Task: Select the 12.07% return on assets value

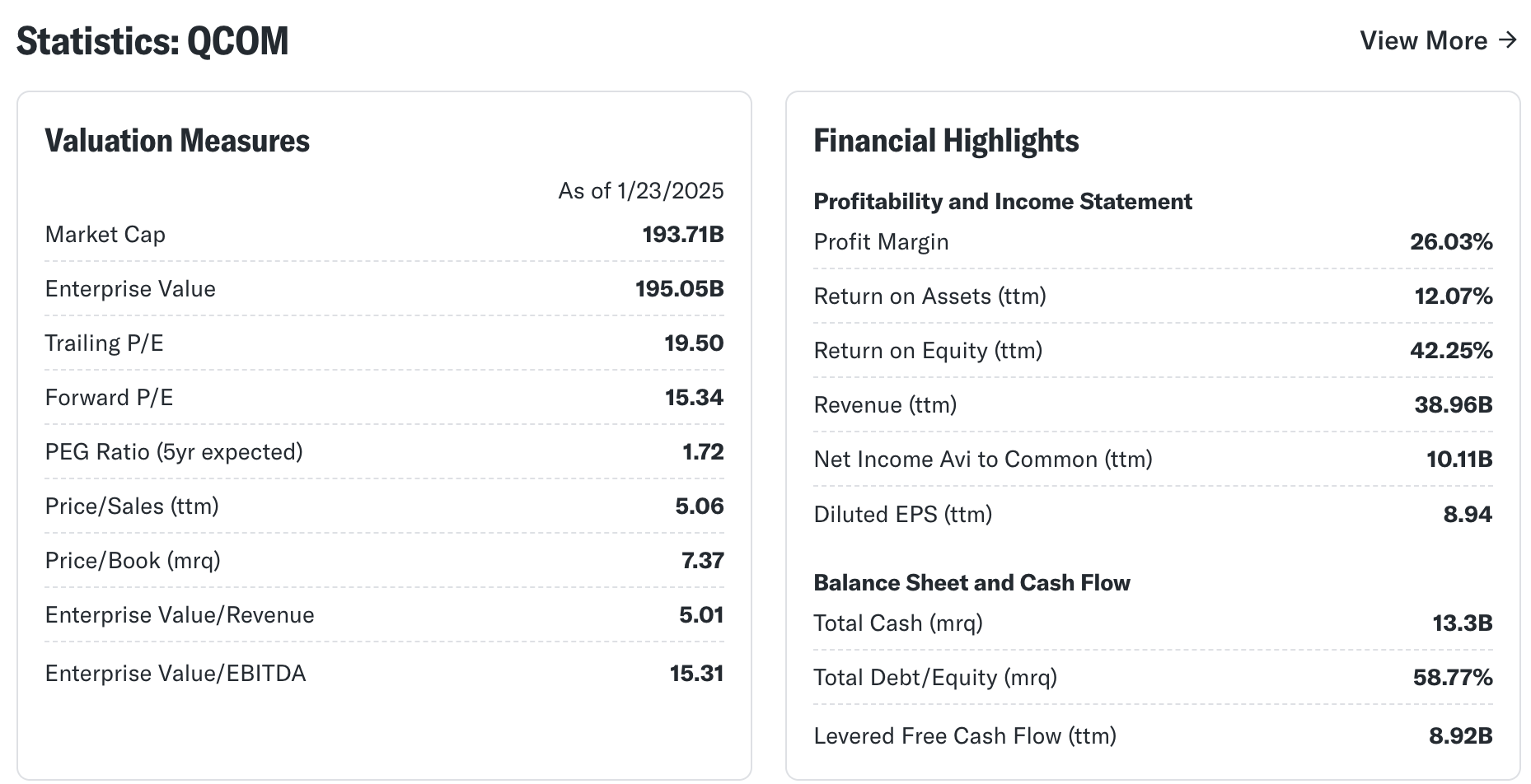Action: [1454, 296]
